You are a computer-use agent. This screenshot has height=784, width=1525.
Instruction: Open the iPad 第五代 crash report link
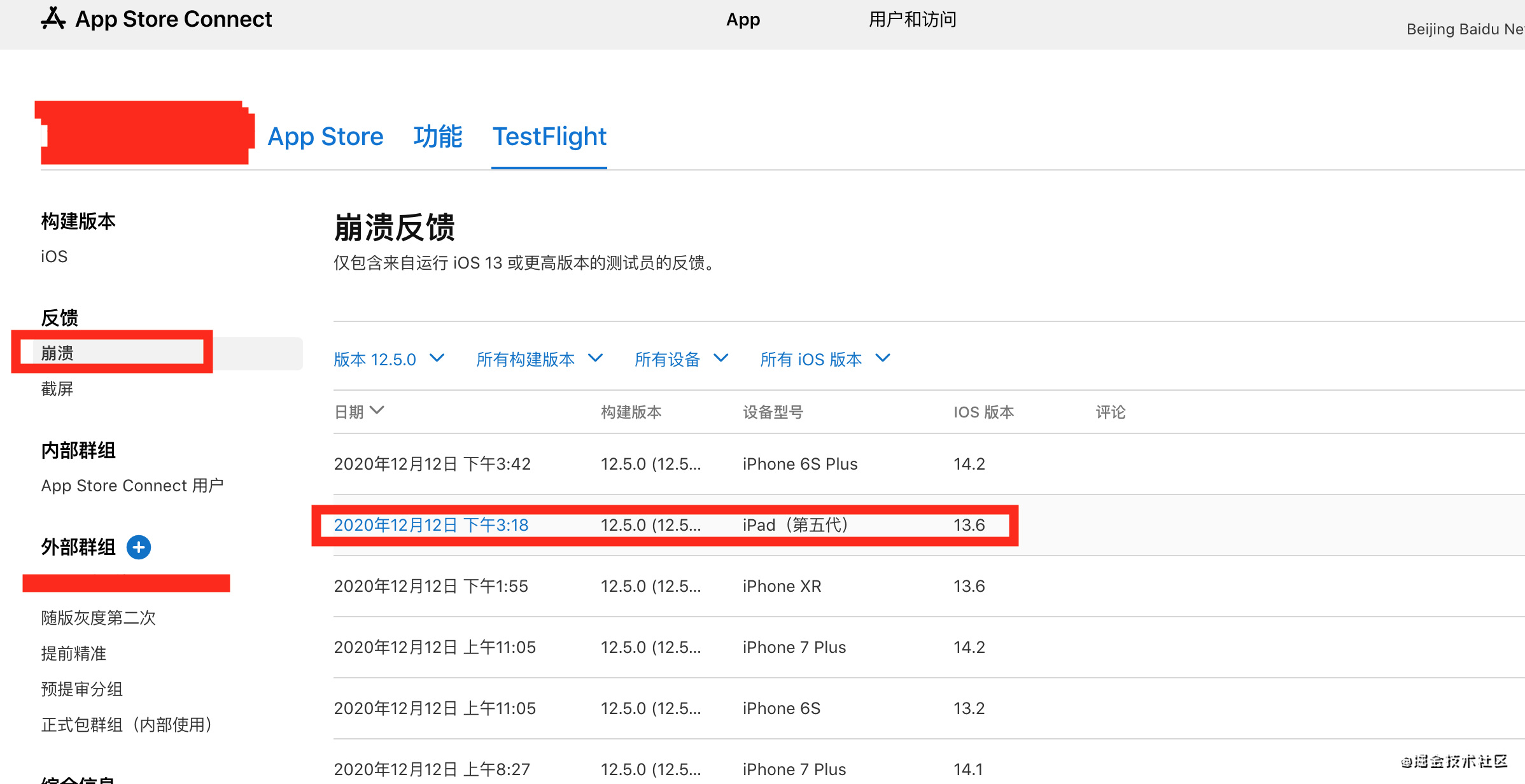pos(431,525)
